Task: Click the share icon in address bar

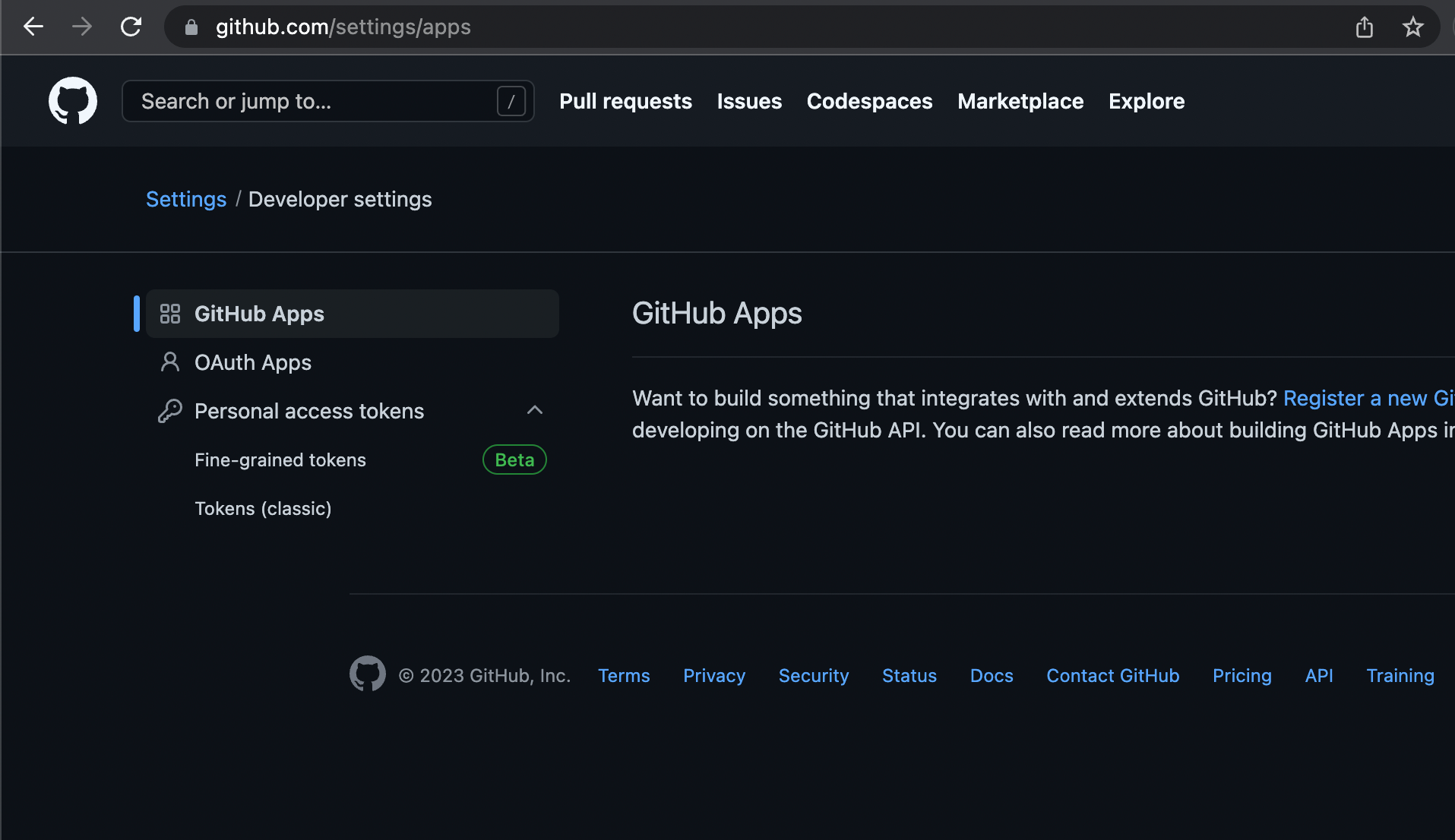Action: [1364, 27]
